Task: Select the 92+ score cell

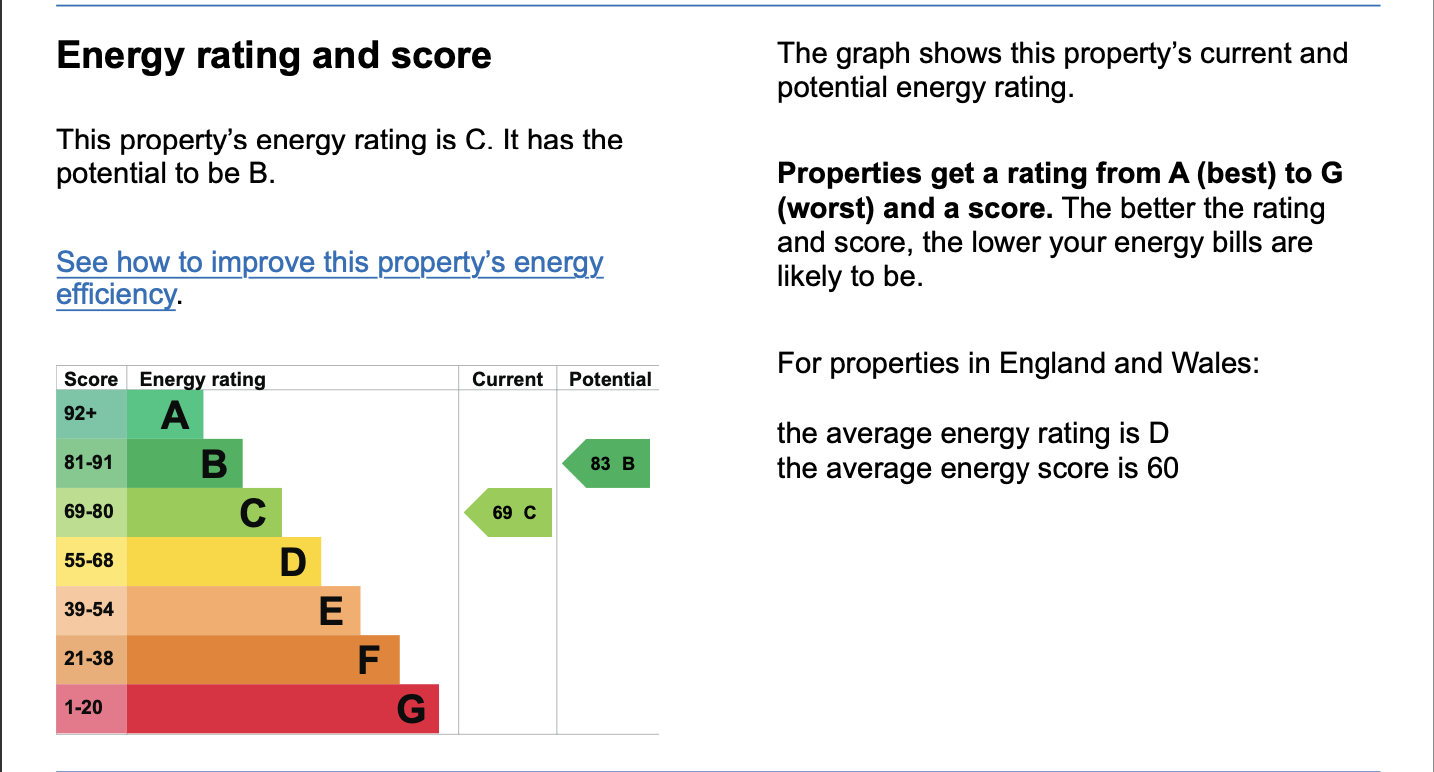Action: click(91, 414)
